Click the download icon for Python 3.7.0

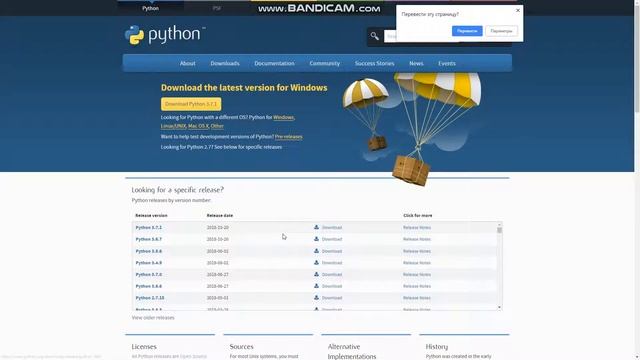[x=316, y=274]
